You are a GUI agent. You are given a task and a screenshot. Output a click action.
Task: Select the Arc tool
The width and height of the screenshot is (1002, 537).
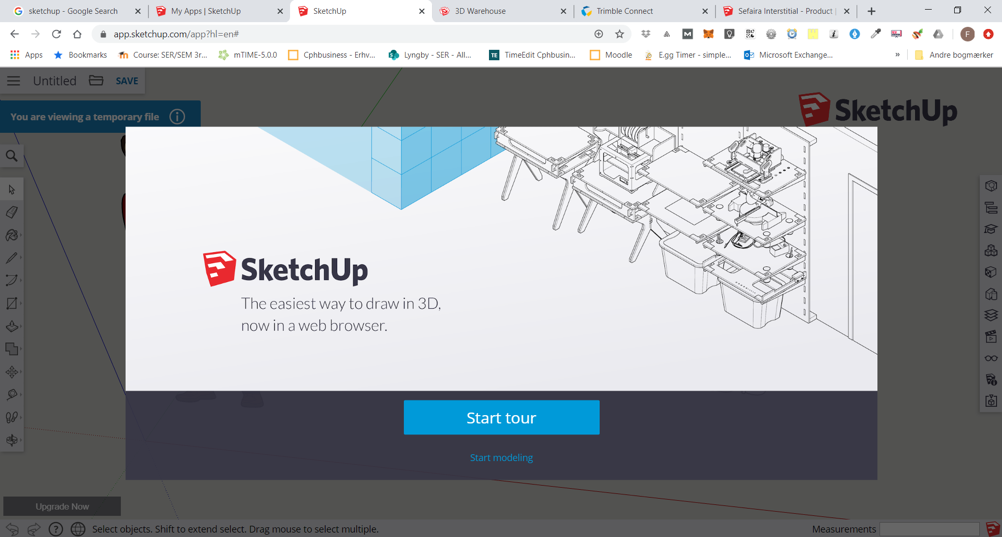(12, 281)
